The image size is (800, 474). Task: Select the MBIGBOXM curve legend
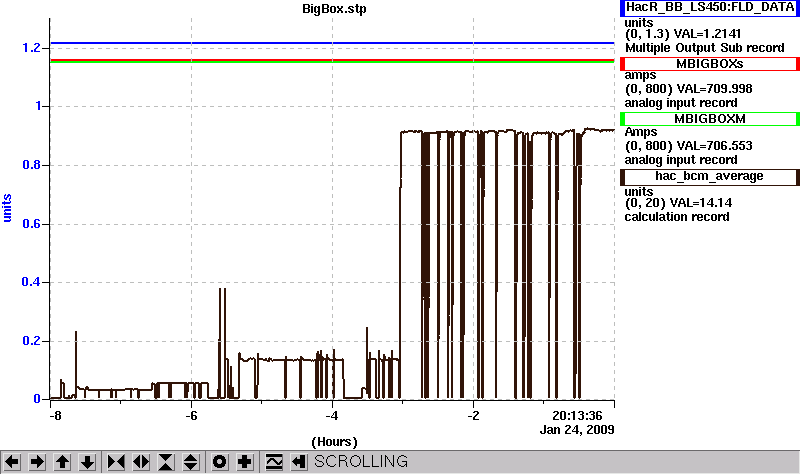(x=710, y=119)
